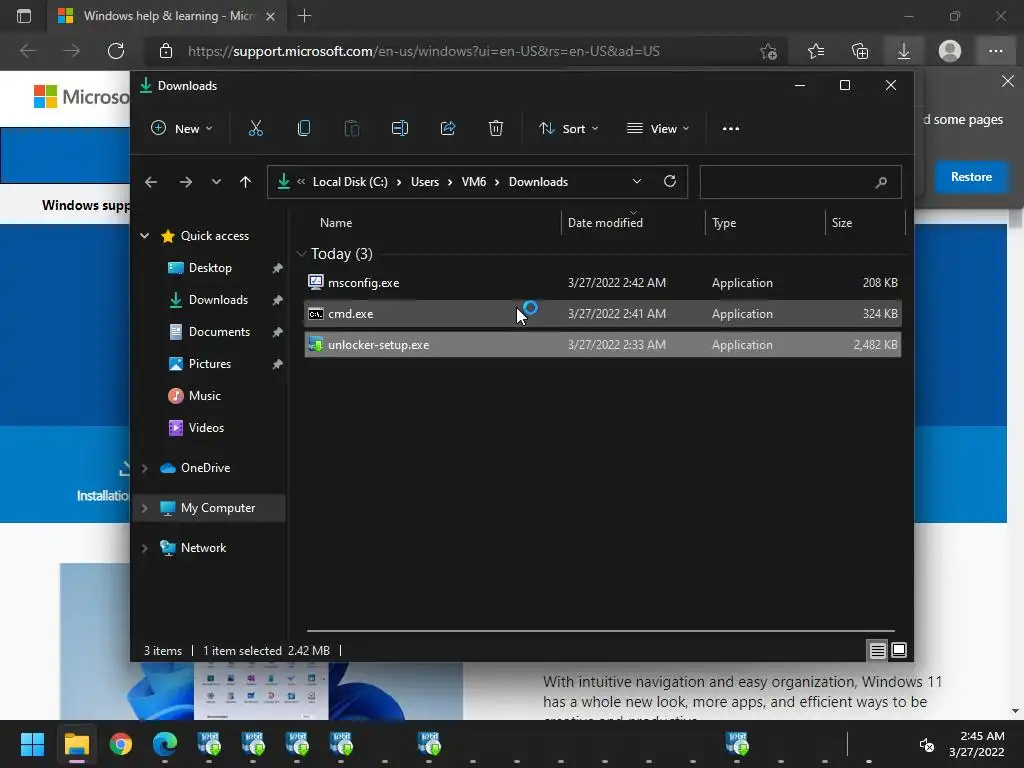Click the Cut scissors icon in Explorer toolbar
The width and height of the screenshot is (1024, 768).
tap(255, 129)
